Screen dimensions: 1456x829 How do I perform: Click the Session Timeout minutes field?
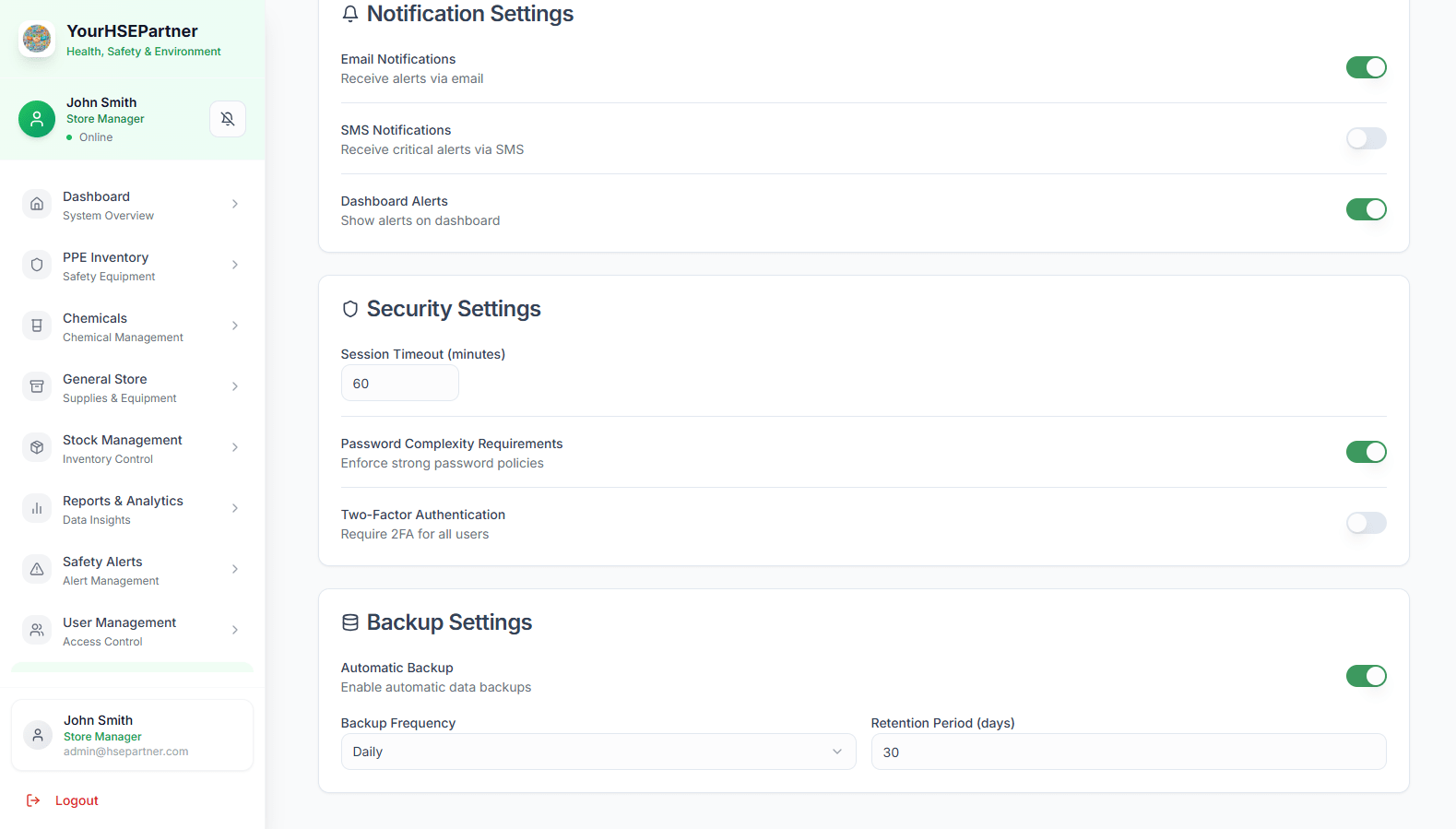pos(399,384)
